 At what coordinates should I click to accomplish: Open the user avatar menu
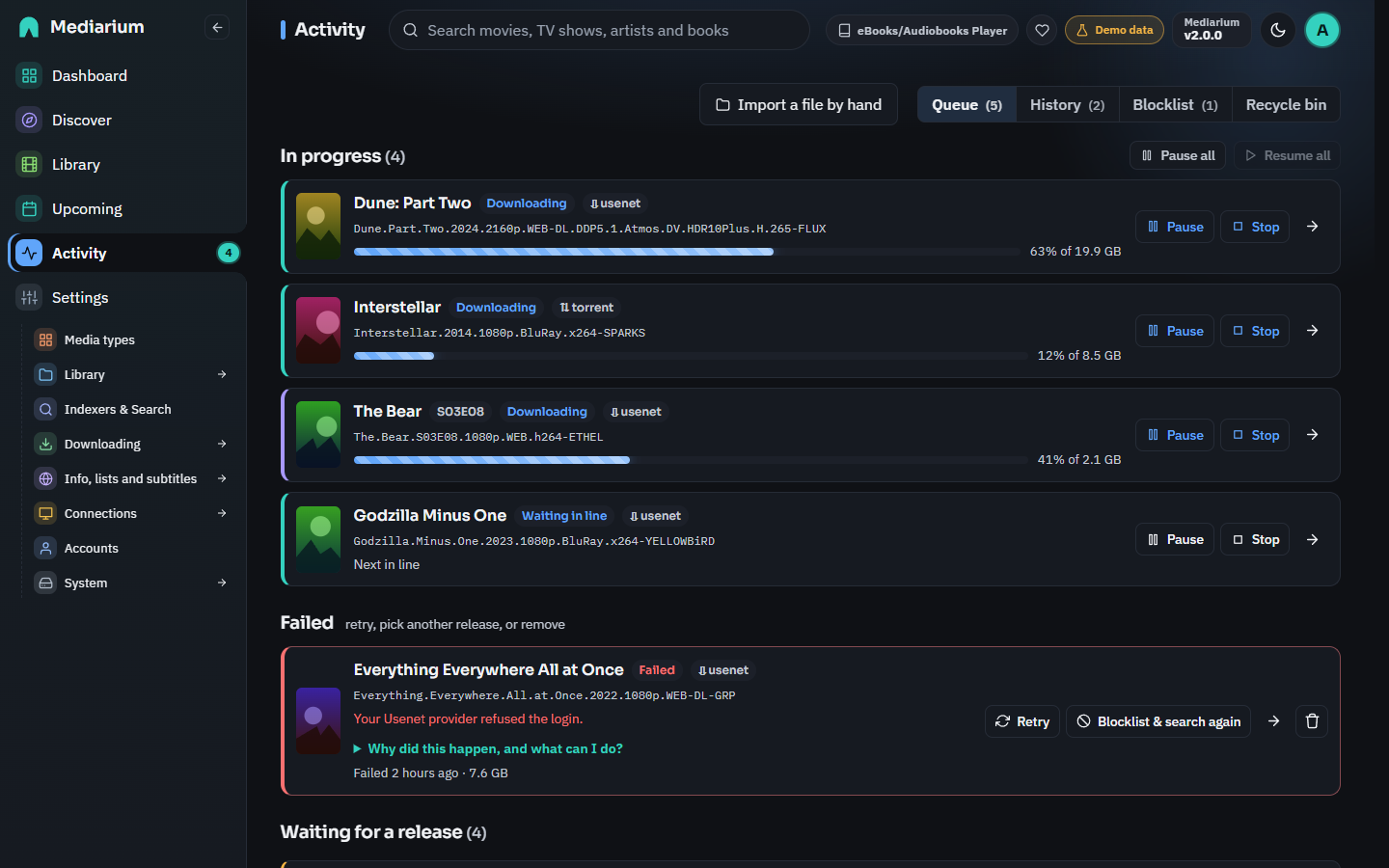[1322, 30]
